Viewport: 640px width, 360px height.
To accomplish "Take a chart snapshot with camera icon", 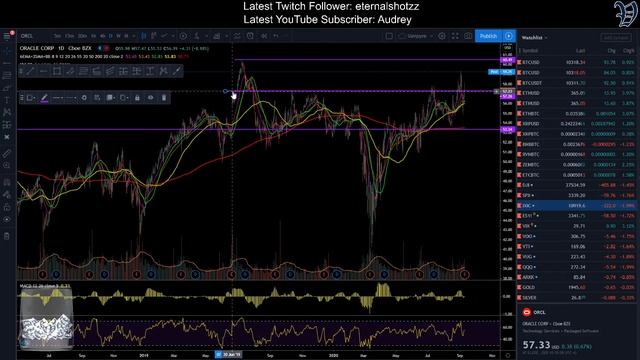I will pos(468,36).
